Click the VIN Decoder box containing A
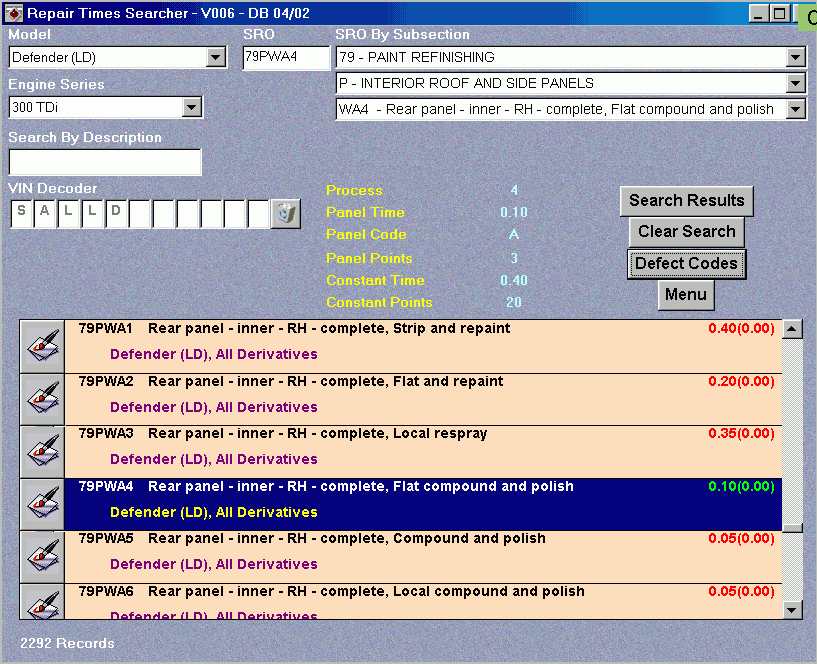This screenshot has width=817, height=664. pyautogui.click(x=45, y=214)
